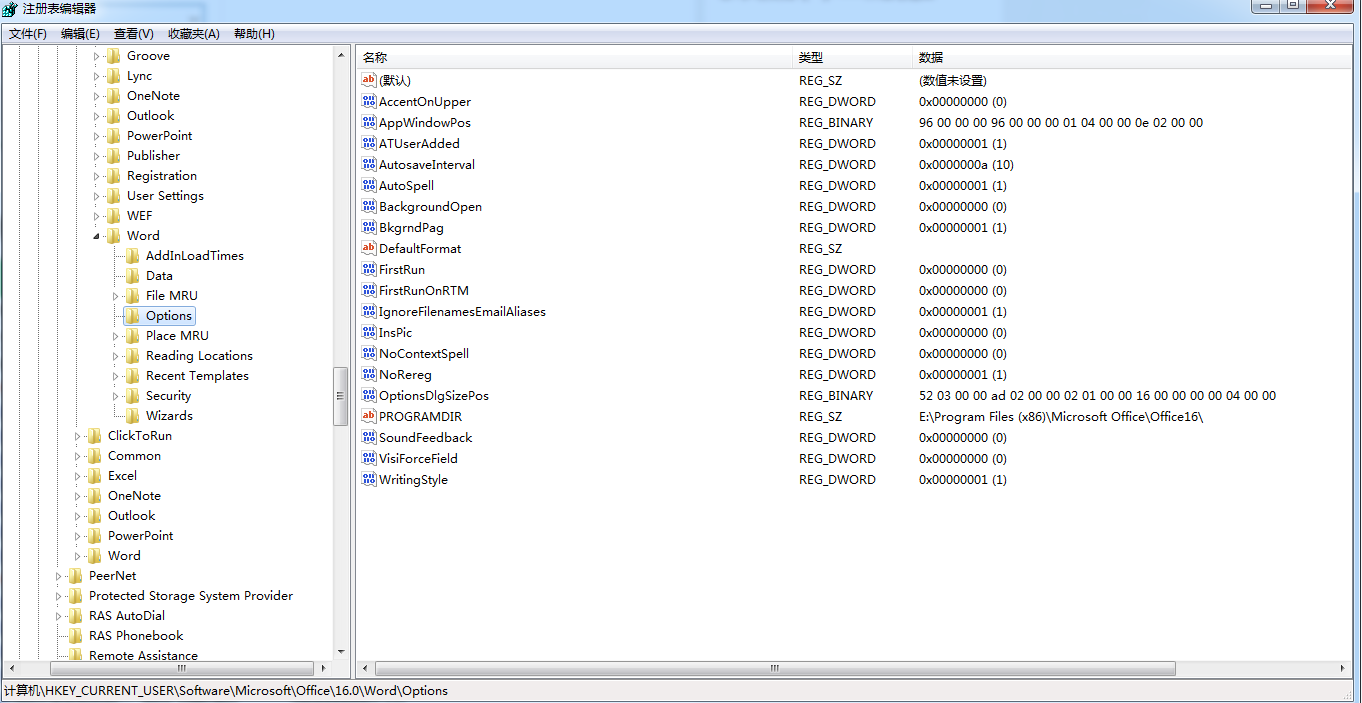Click the string icon beside PROGRAMDIR
The image size is (1362, 703).
coord(370,416)
